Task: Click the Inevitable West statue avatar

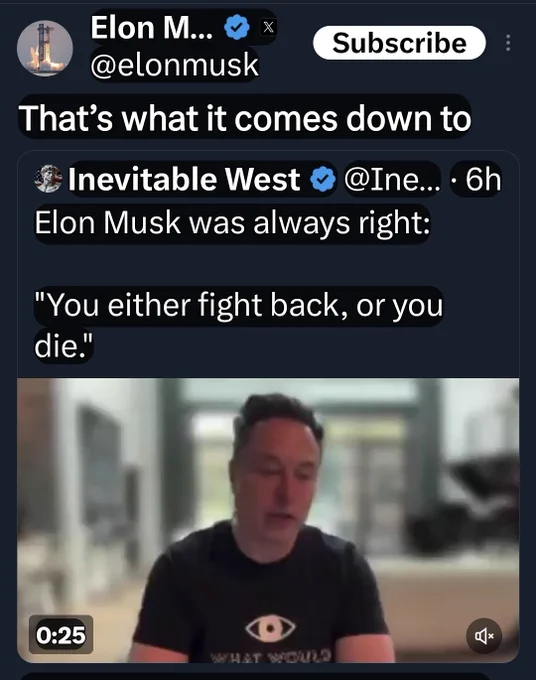Action: pos(48,179)
